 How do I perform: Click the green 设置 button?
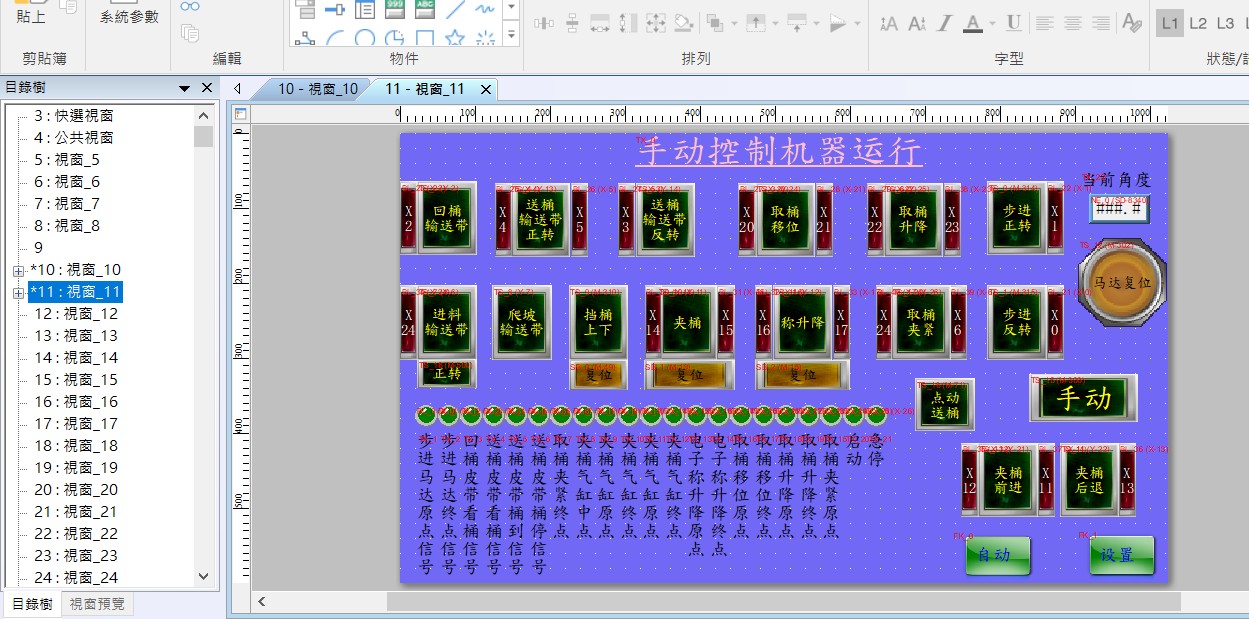[x=1121, y=555]
